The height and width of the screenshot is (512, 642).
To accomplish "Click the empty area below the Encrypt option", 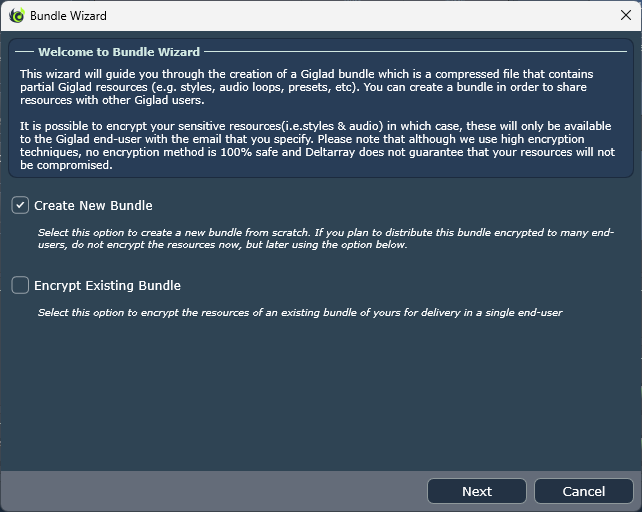I will click(320, 400).
